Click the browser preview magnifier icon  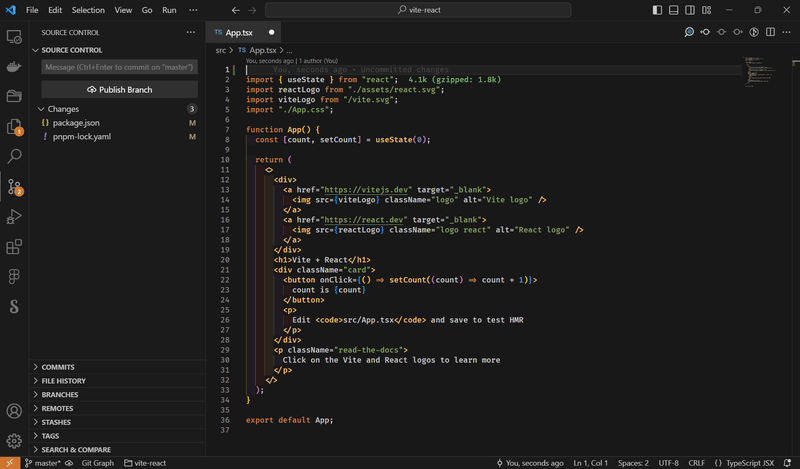(689, 32)
